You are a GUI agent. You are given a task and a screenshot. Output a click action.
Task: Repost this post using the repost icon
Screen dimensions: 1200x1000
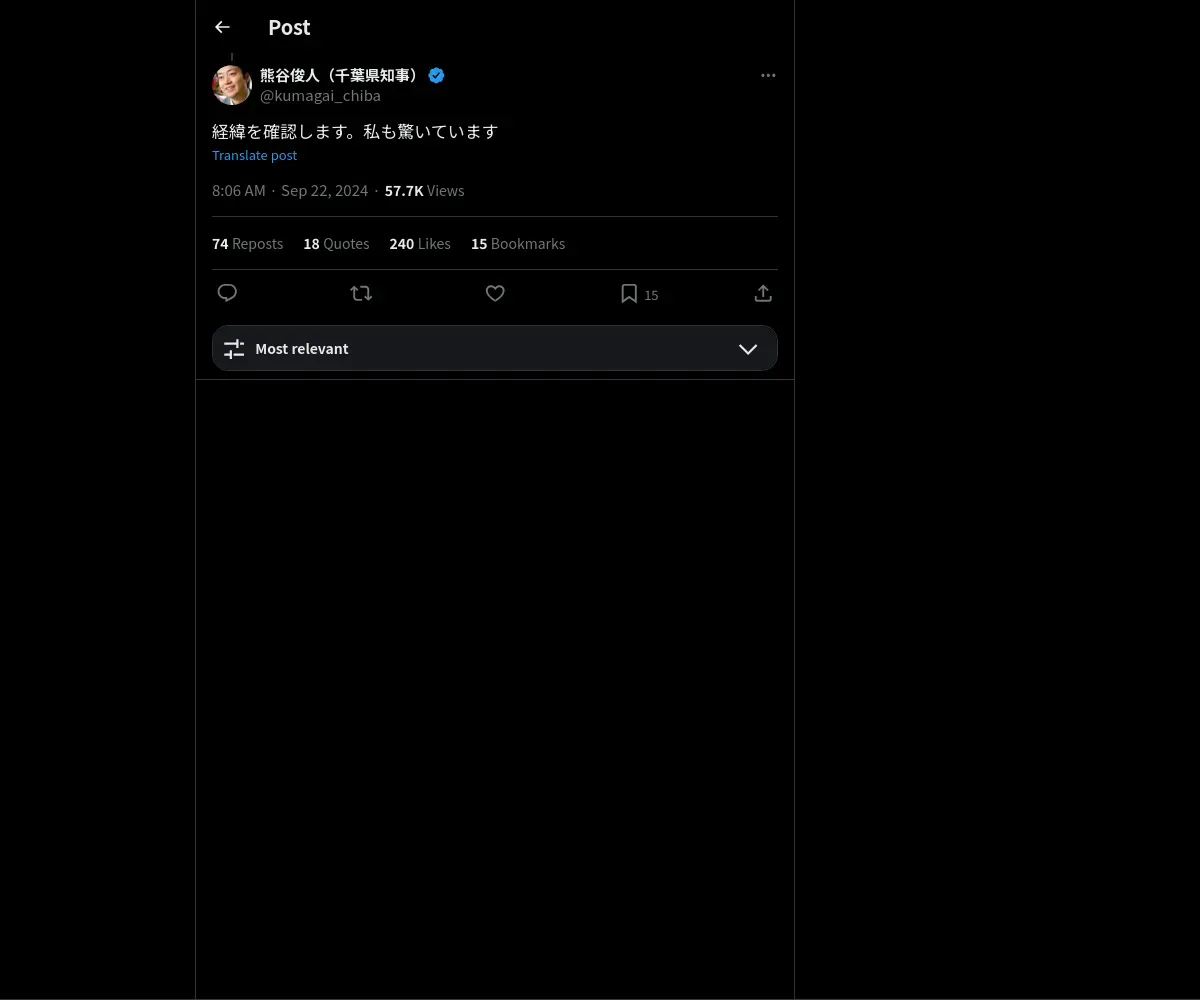(361, 293)
